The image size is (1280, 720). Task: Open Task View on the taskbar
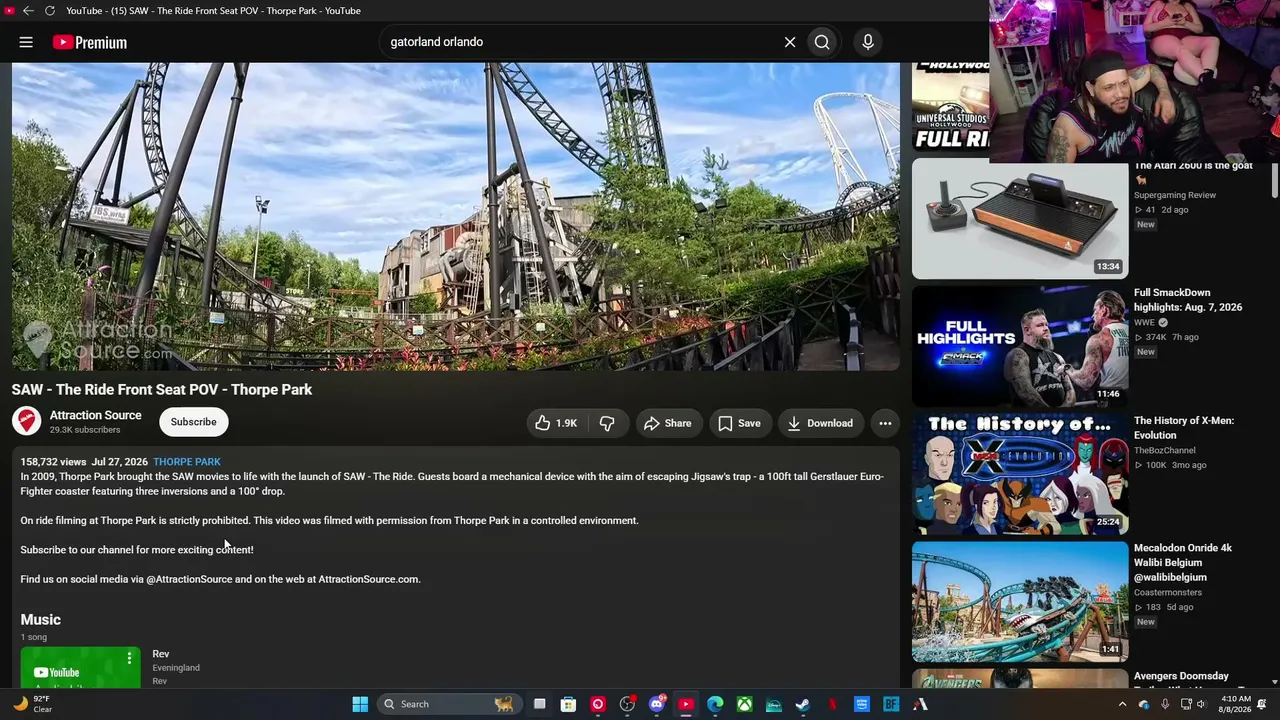pyautogui.click(x=539, y=704)
